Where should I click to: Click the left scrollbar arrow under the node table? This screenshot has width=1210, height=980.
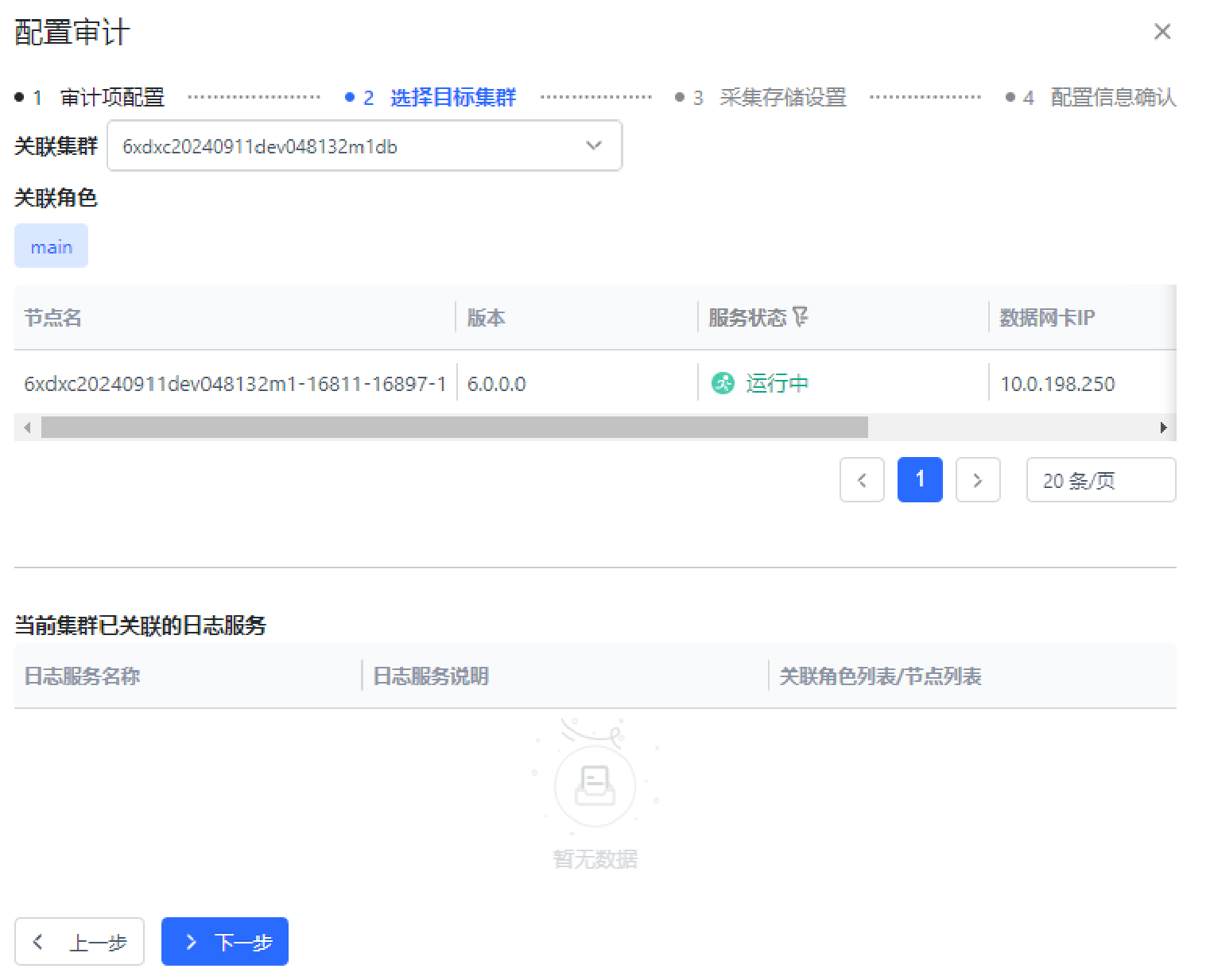click(x=27, y=428)
